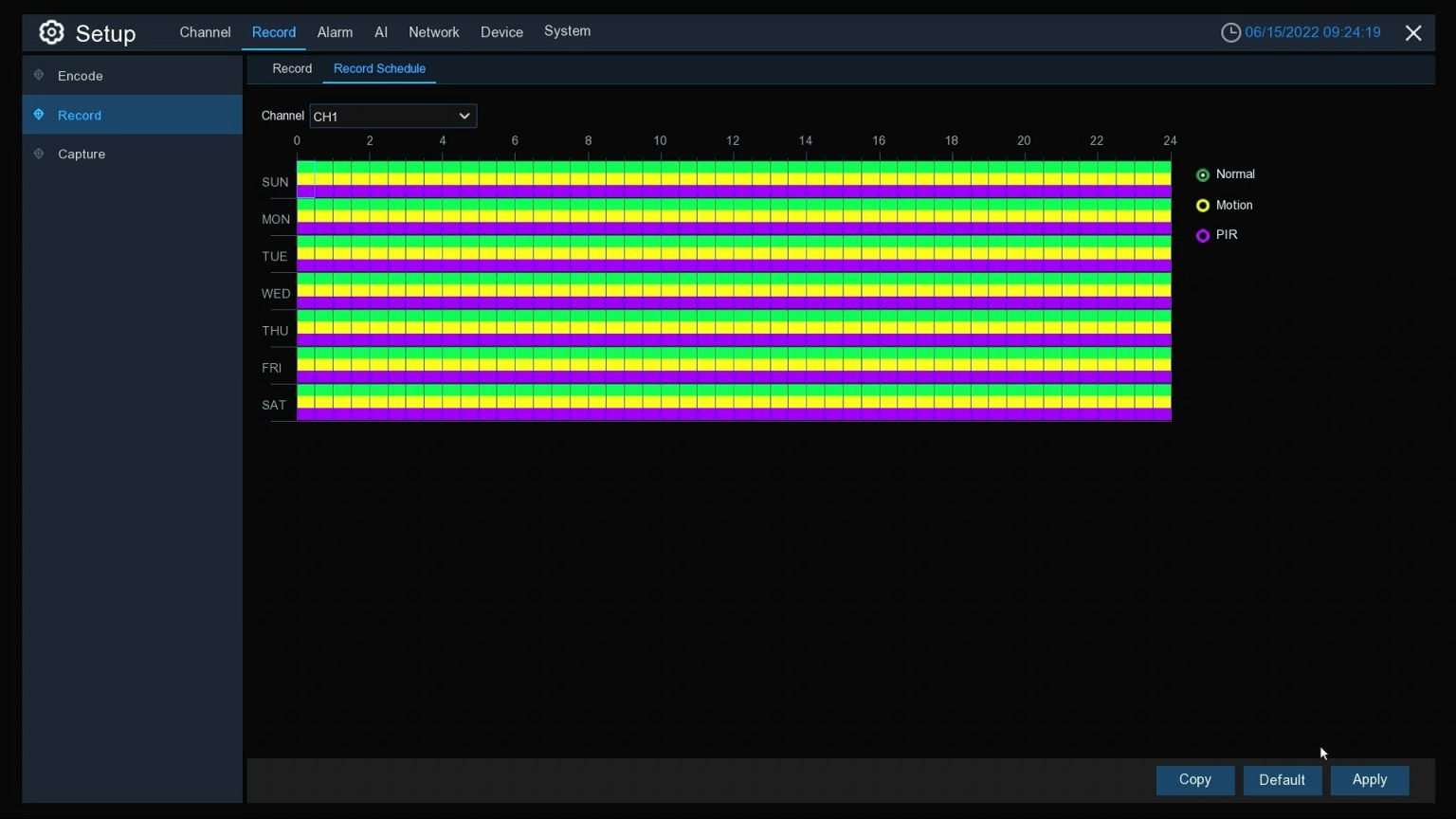Open the Network menu tab
The image size is (1456, 819).
(433, 32)
